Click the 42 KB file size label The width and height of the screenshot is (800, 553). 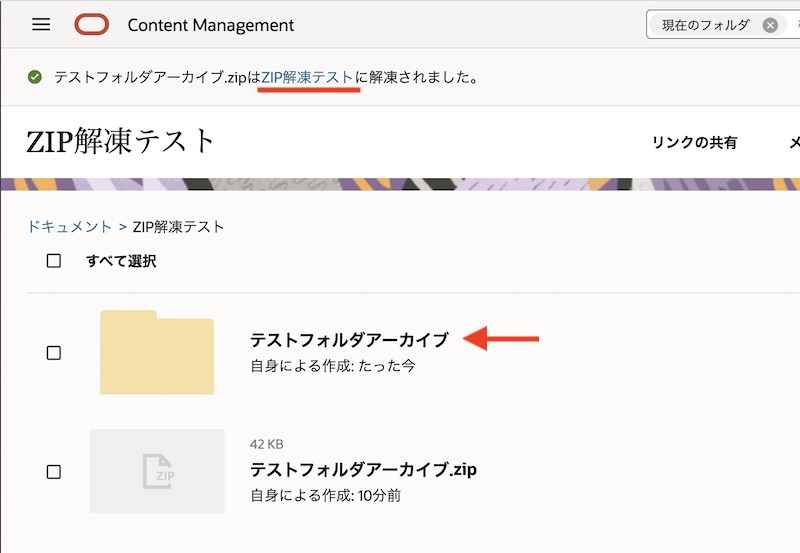click(x=266, y=444)
